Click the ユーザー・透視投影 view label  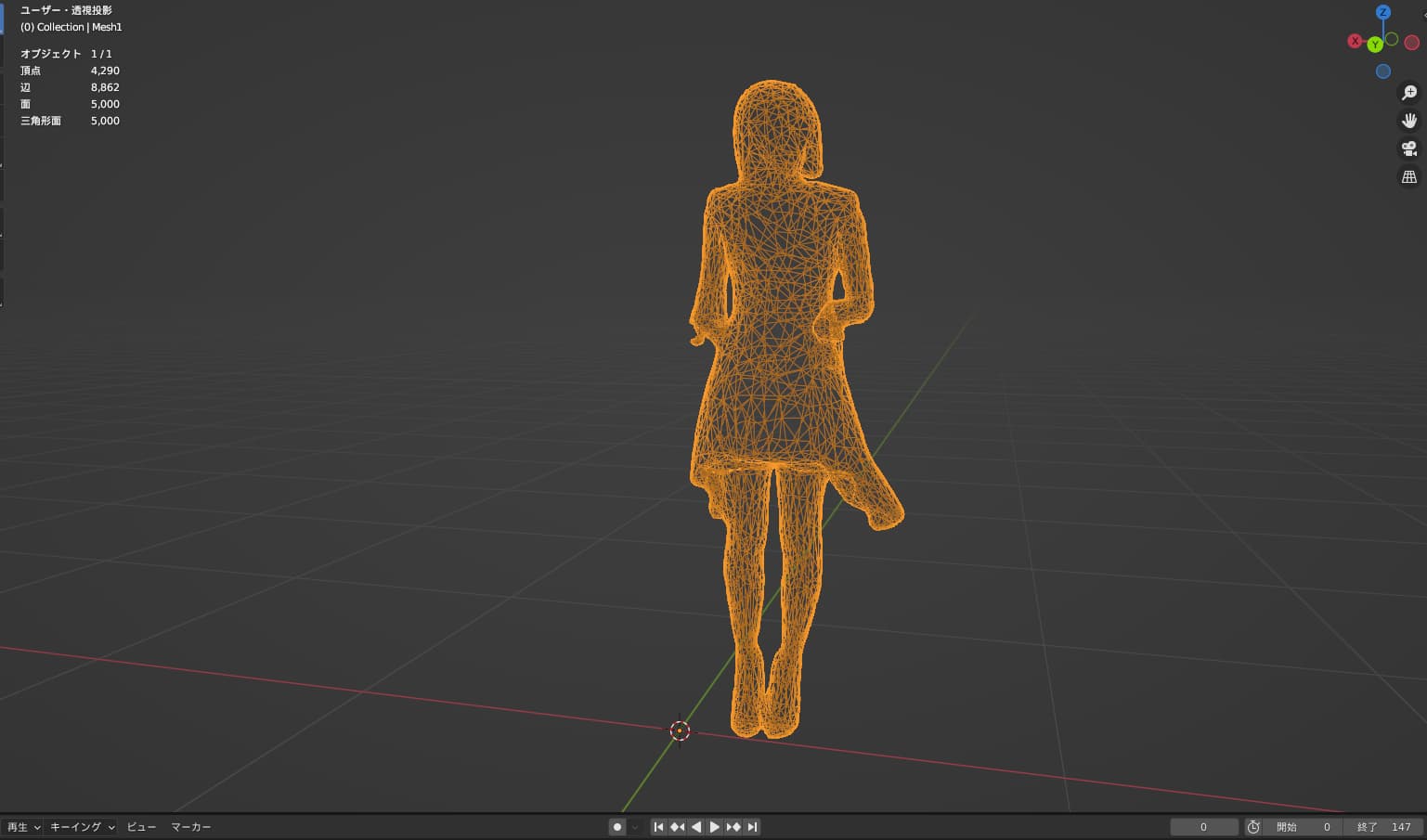coord(66,10)
